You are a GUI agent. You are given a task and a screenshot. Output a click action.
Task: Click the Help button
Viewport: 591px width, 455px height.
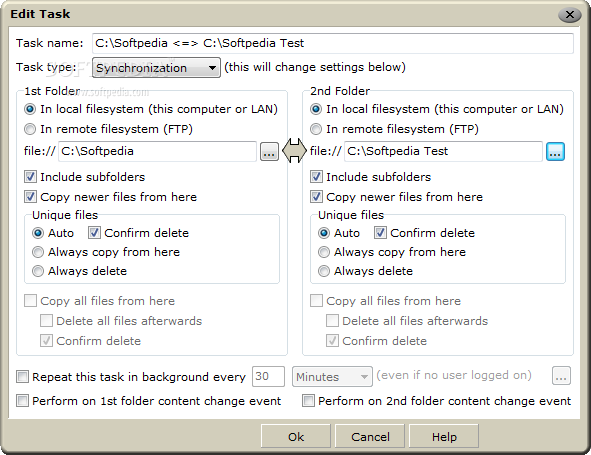[444, 437]
